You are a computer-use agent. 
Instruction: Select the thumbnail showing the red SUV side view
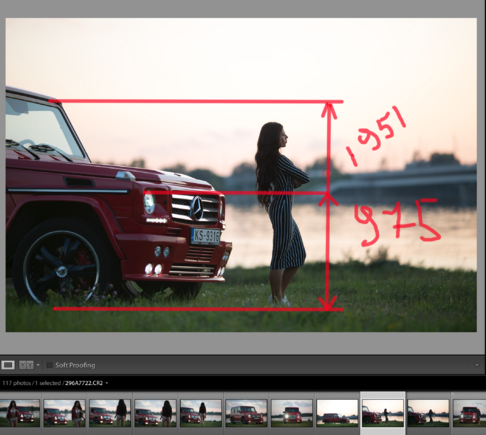click(246, 413)
